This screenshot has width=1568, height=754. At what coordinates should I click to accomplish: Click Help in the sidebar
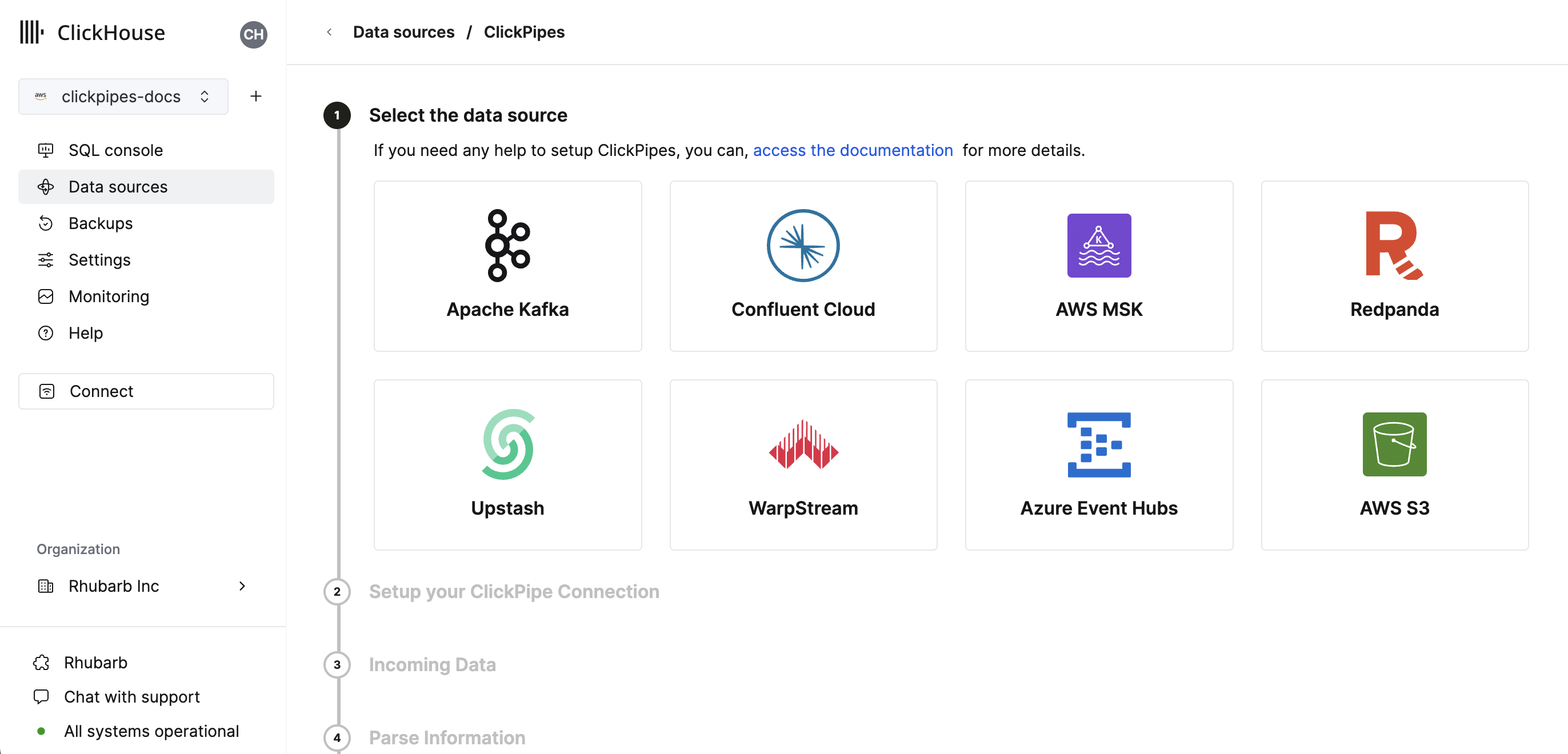pyautogui.click(x=85, y=332)
